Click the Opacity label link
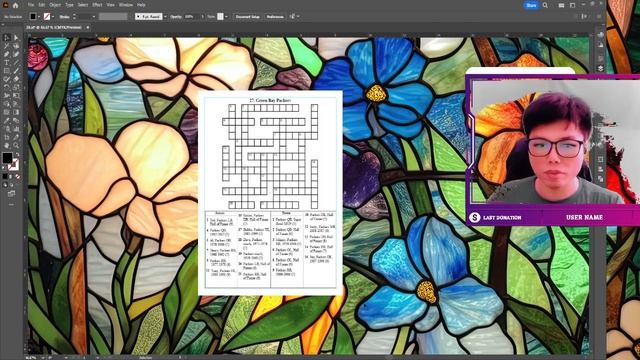 176,17
